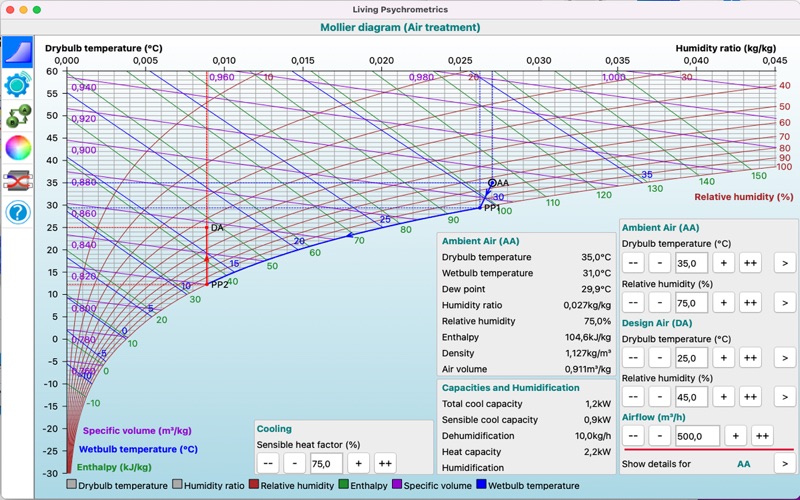Toggle the Enthalpy legend checkbox
Viewport: 800px width, 500px height.
[343, 484]
